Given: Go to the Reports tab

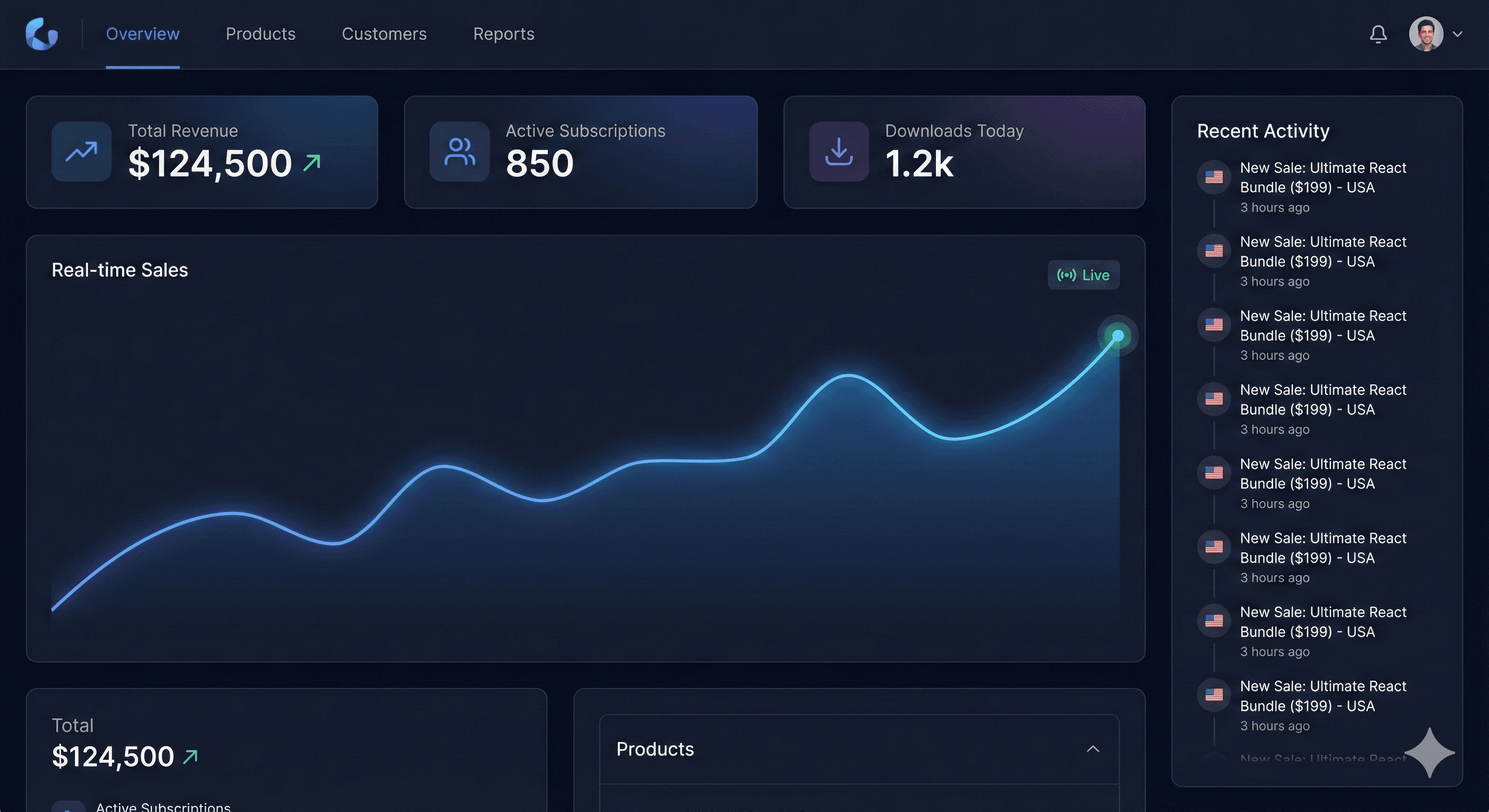Looking at the screenshot, I should coord(503,34).
